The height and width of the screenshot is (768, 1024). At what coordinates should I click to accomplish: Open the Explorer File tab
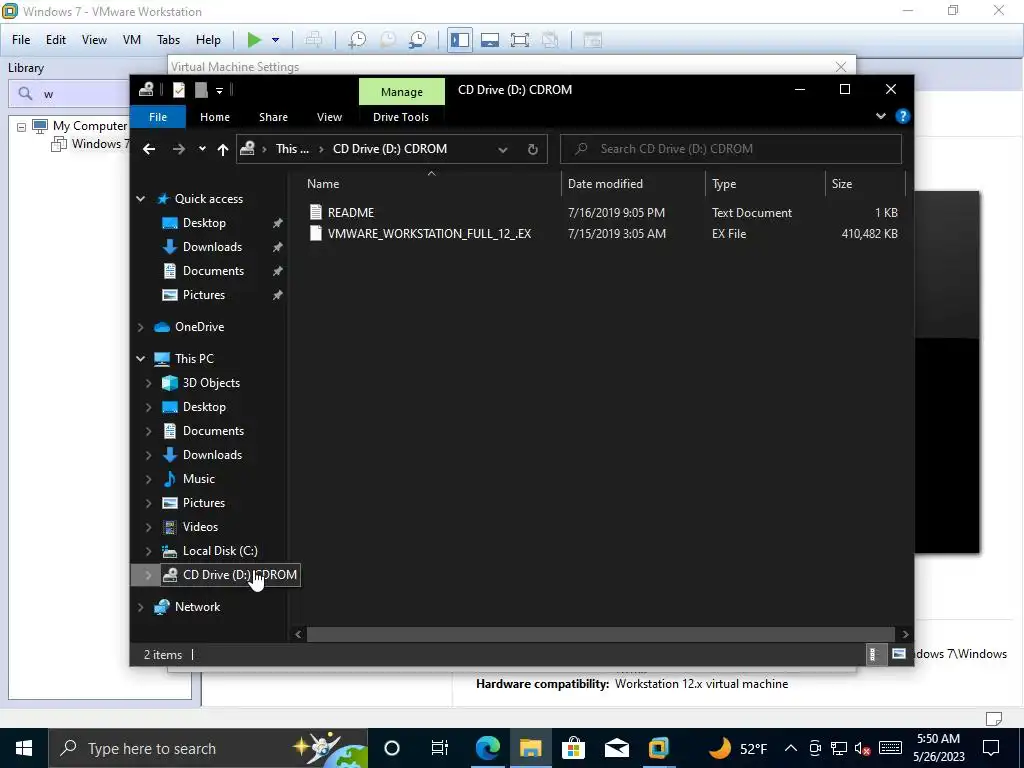[158, 117]
